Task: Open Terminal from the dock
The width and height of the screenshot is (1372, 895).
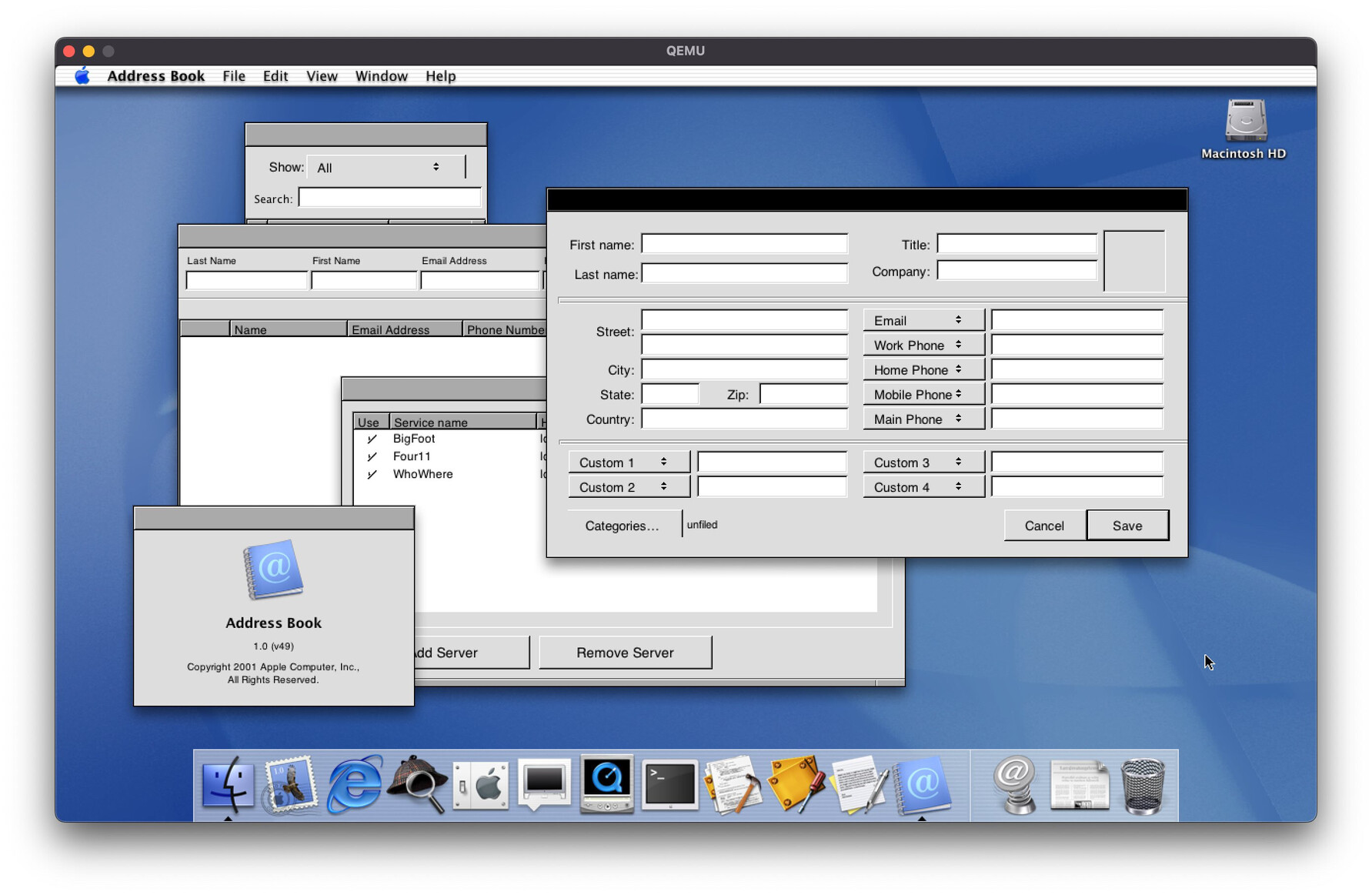Action: click(669, 784)
